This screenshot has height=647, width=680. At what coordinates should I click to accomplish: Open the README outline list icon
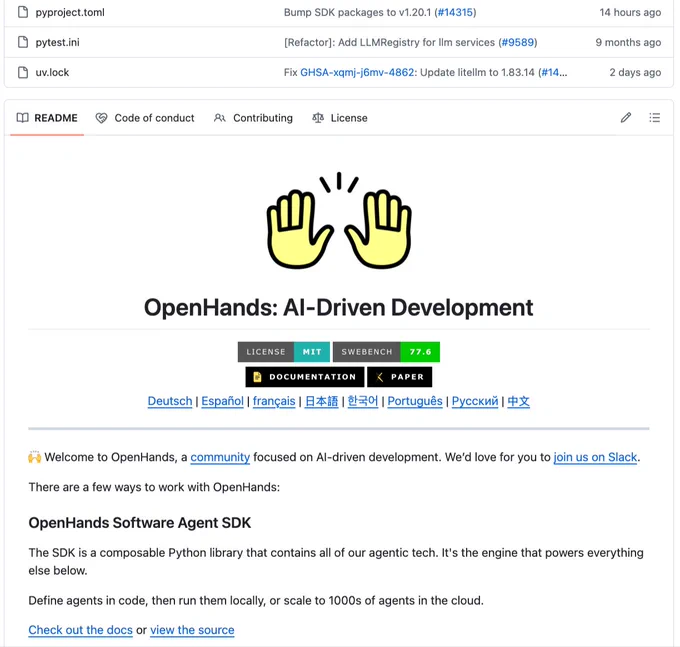(654, 118)
